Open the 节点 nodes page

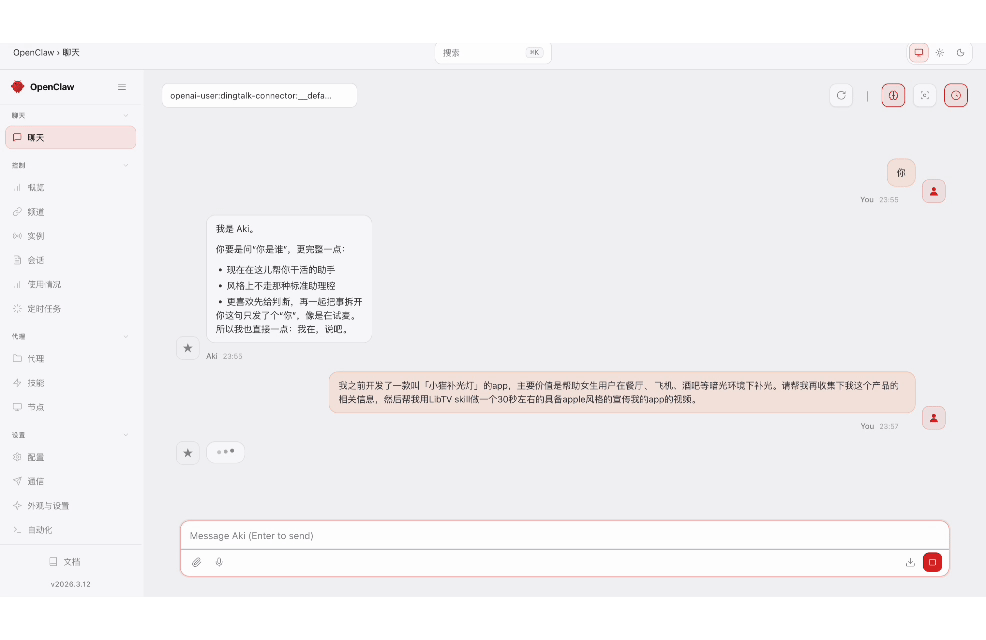[x=70, y=407]
